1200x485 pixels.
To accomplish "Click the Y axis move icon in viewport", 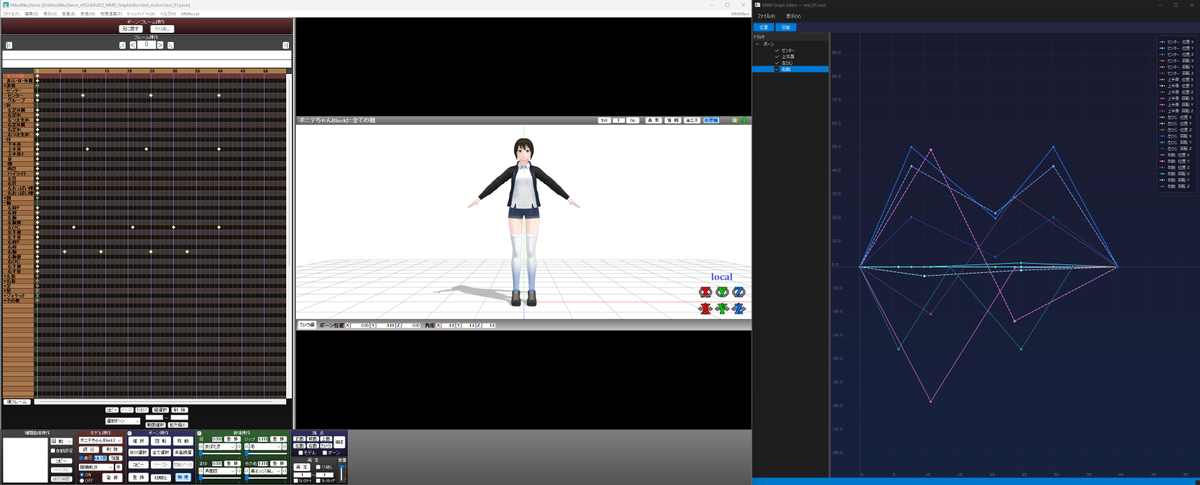I will pos(722,309).
